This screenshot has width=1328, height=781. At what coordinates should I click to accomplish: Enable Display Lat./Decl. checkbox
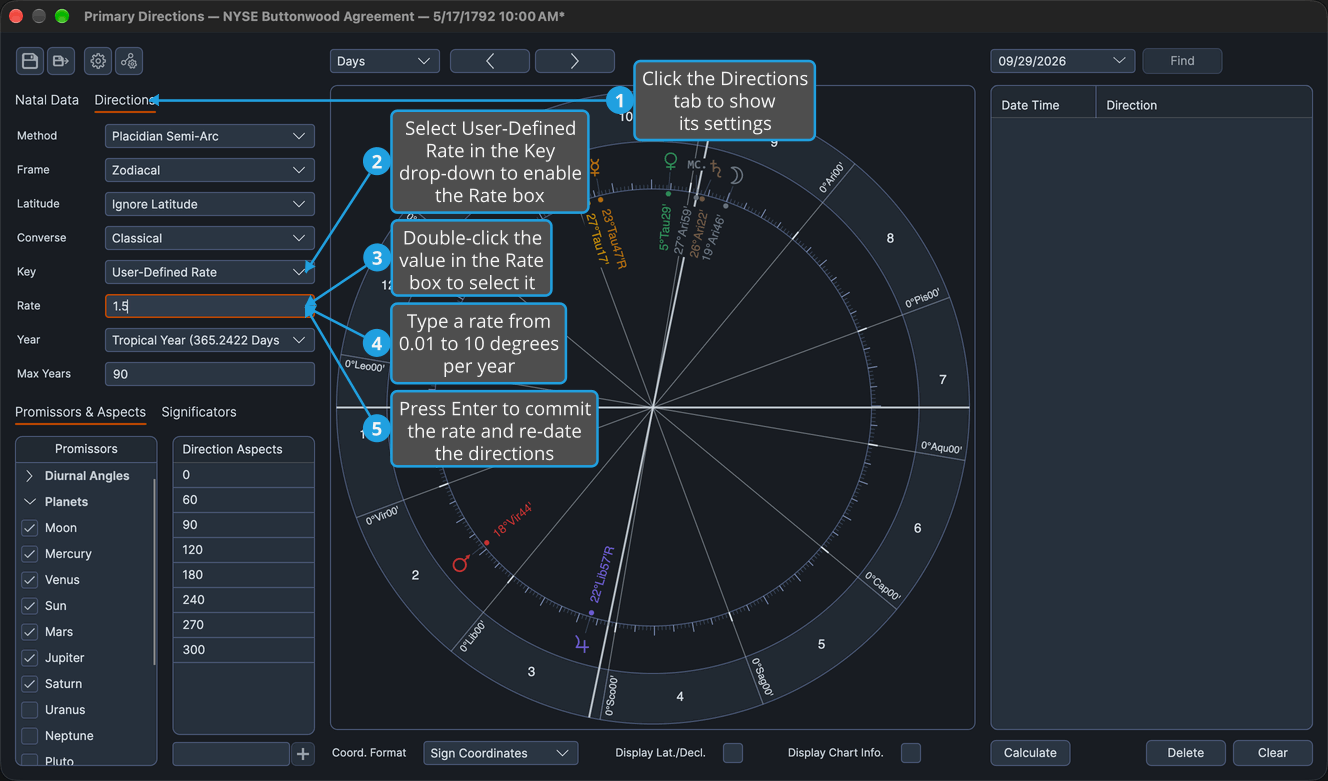click(x=733, y=753)
